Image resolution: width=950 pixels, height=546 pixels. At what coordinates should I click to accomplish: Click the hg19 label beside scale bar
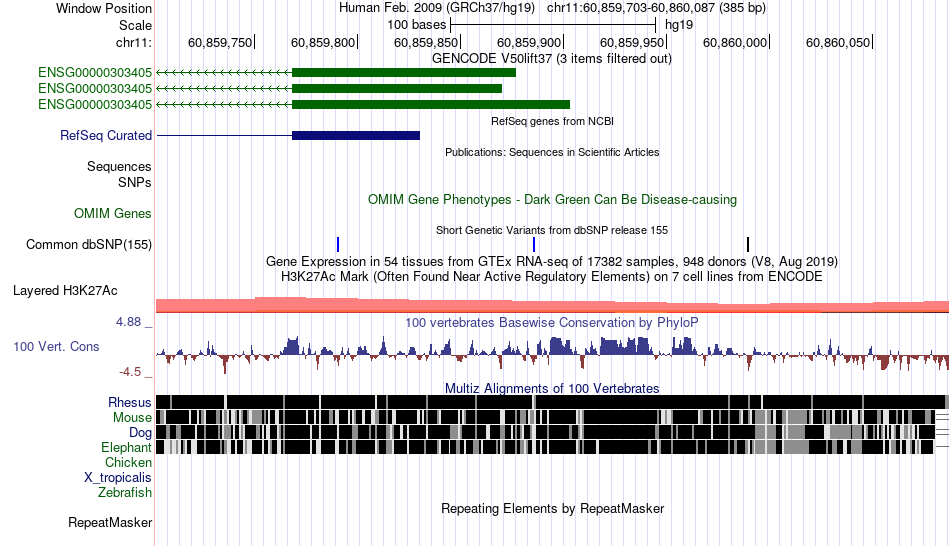679,25
